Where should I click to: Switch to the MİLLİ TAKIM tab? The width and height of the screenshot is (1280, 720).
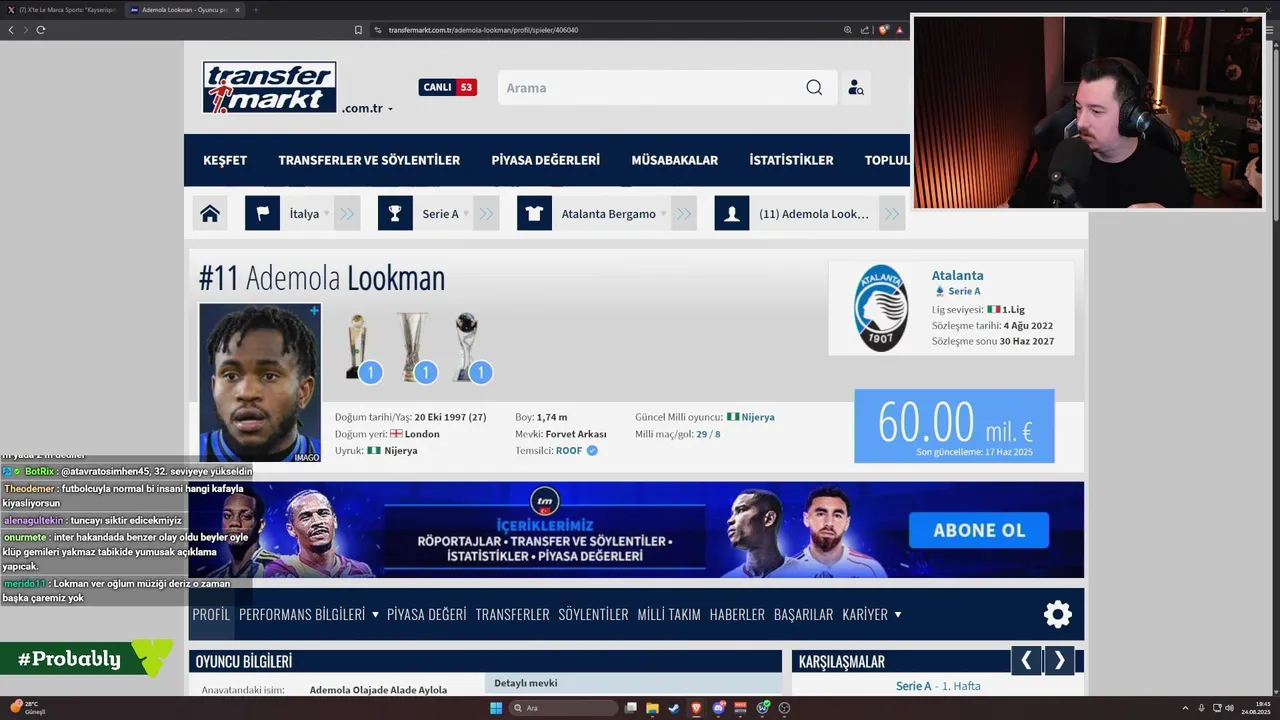click(669, 614)
